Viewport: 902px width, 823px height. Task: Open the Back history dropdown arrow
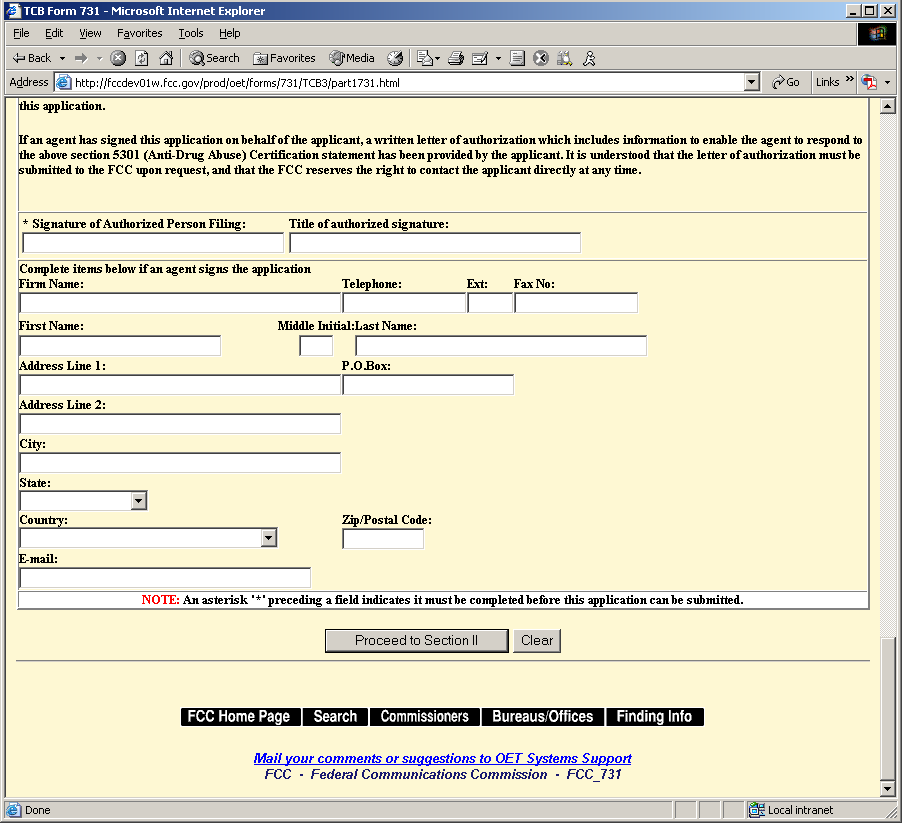coord(62,58)
